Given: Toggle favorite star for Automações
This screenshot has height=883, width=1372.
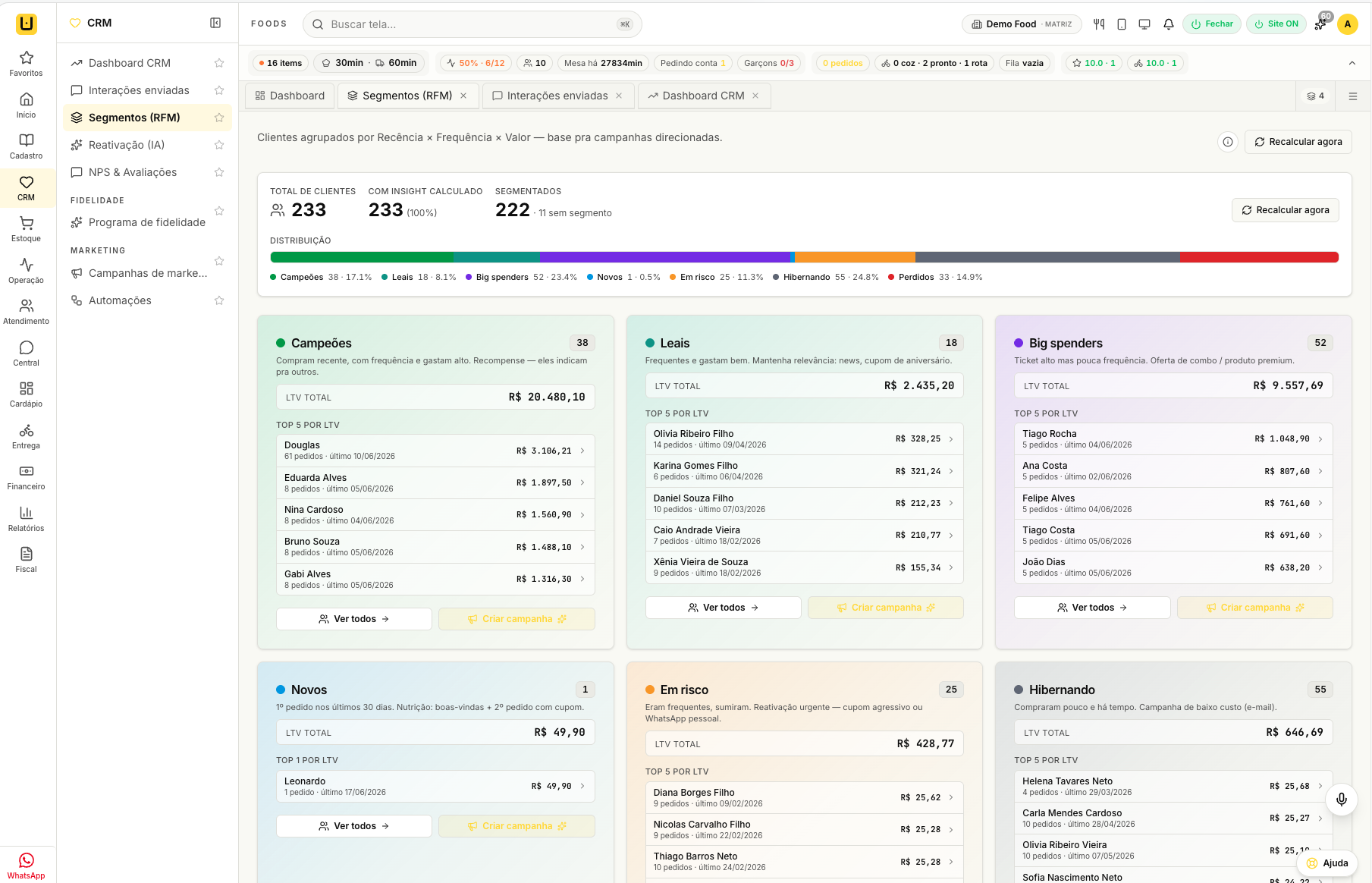Looking at the screenshot, I should [x=219, y=300].
